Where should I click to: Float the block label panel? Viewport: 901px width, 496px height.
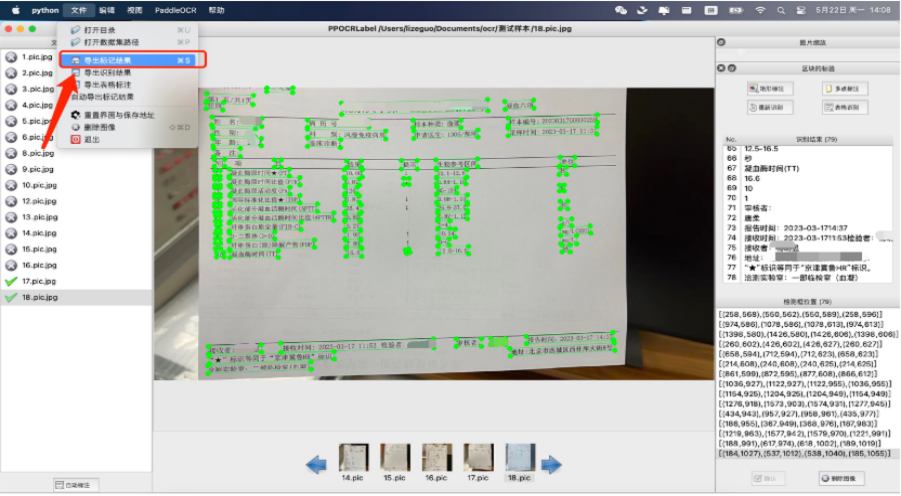[x=732, y=68]
